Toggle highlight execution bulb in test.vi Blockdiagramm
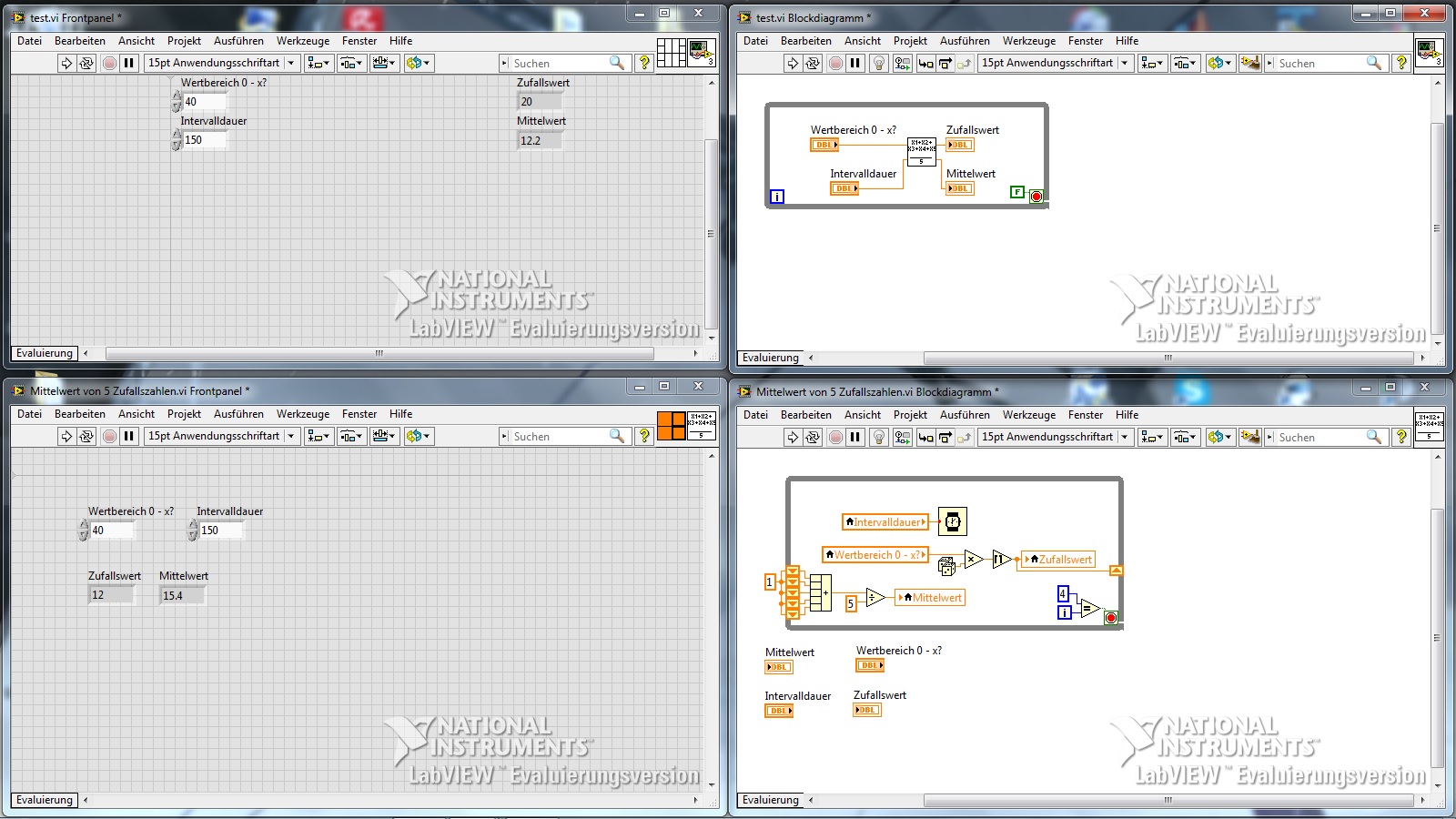Screen dimensions: 1456x819 click(x=878, y=63)
